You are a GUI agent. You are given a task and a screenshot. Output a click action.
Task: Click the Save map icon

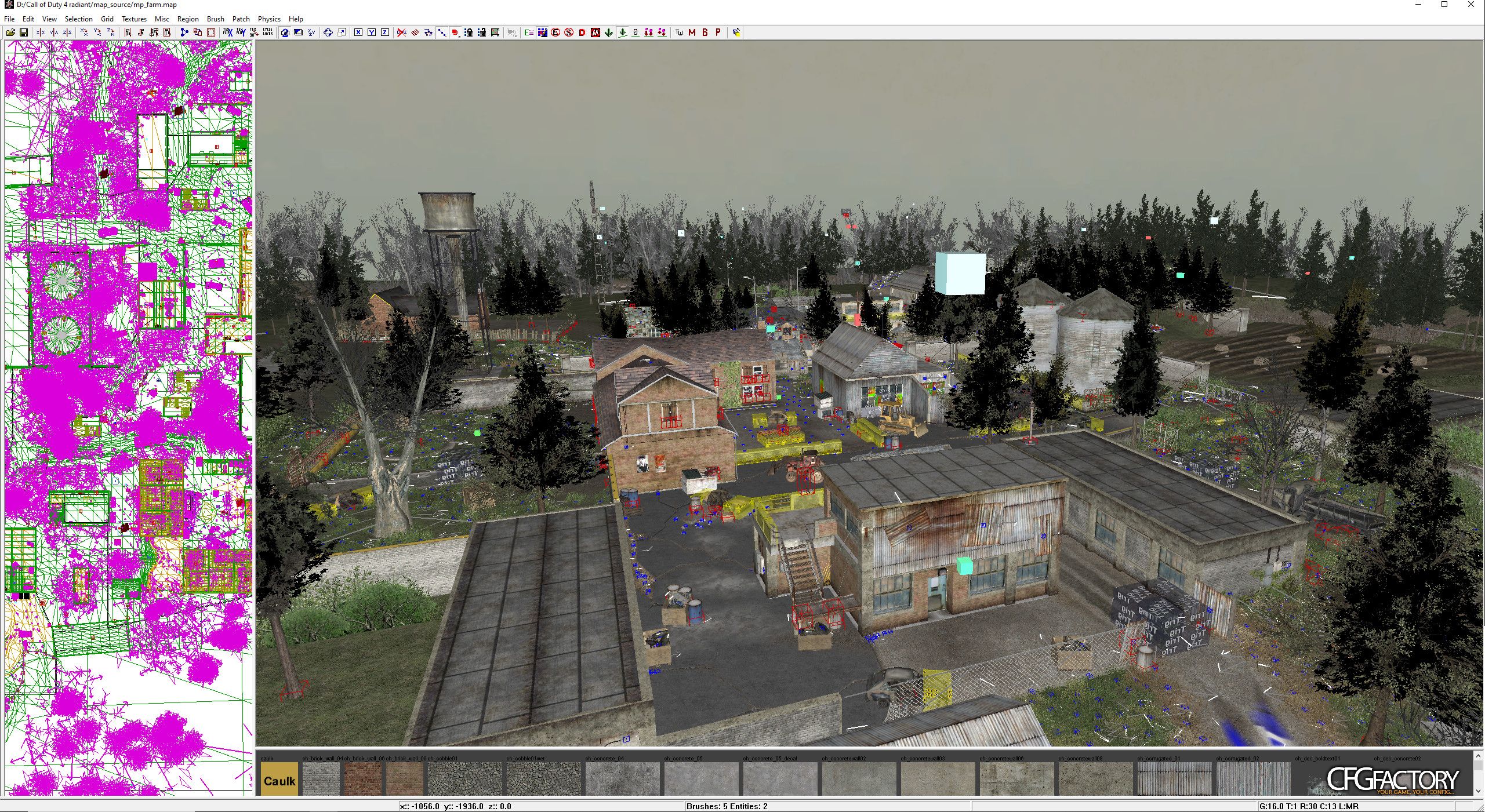[24, 32]
